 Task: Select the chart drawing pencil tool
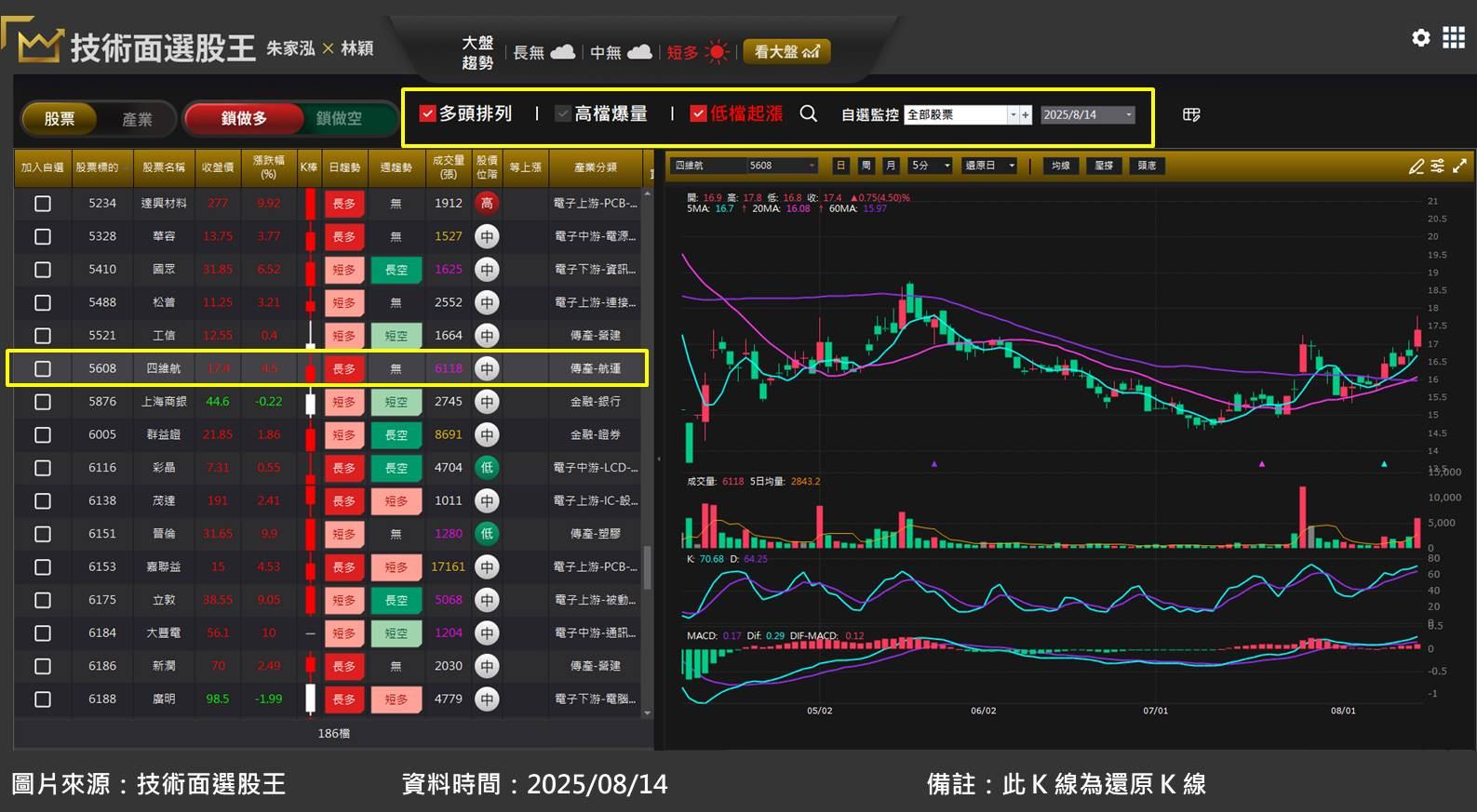tap(1416, 166)
